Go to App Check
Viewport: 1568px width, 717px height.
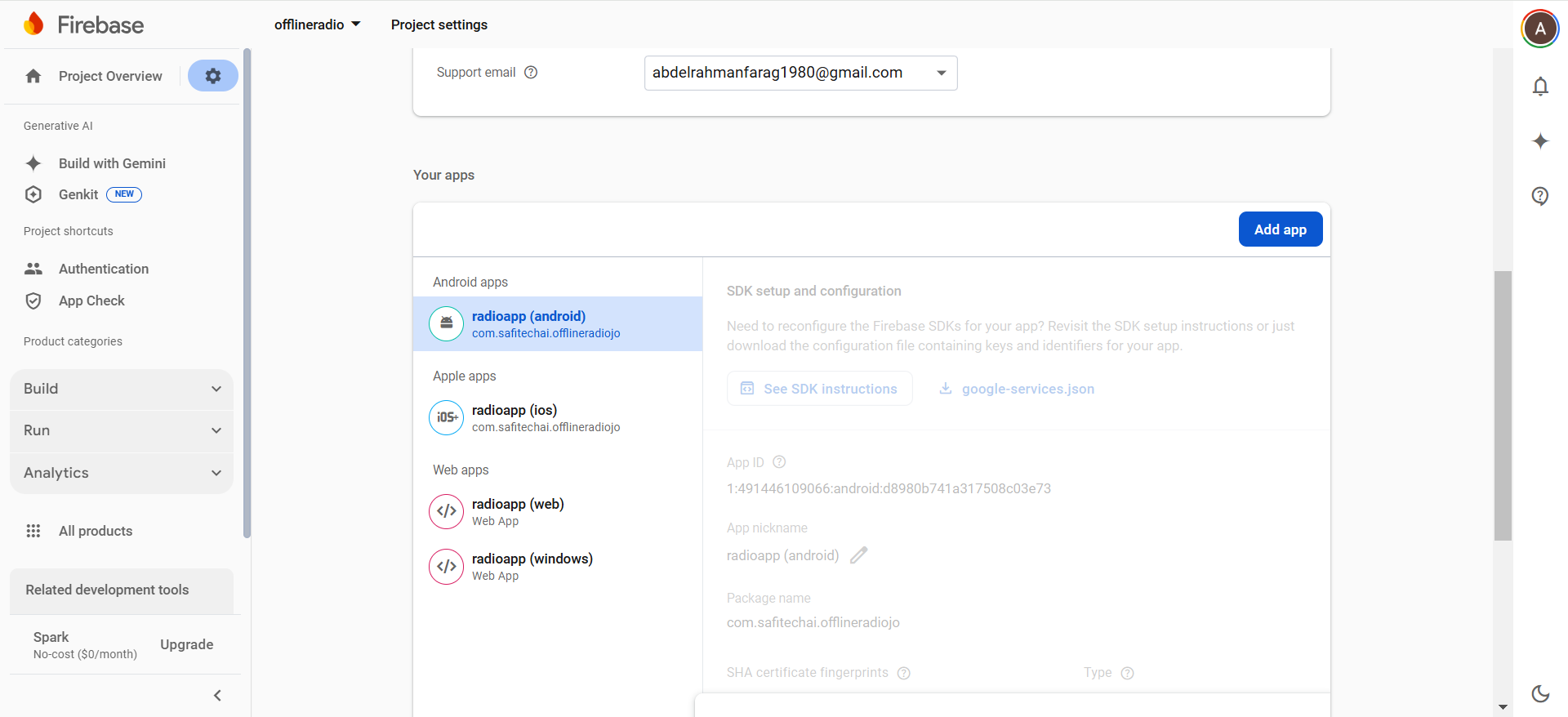coord(91,301)
